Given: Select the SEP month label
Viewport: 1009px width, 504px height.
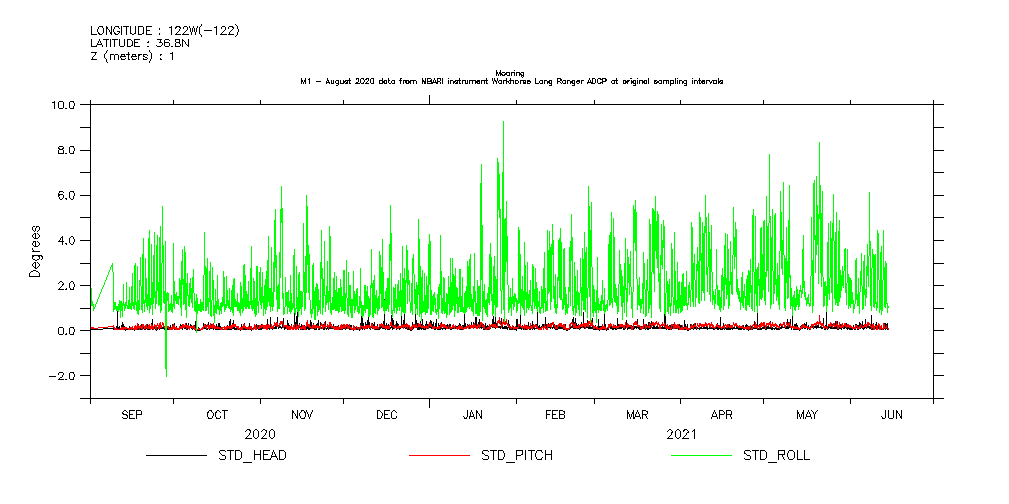Looking at the screenshot, I should 132,414.
